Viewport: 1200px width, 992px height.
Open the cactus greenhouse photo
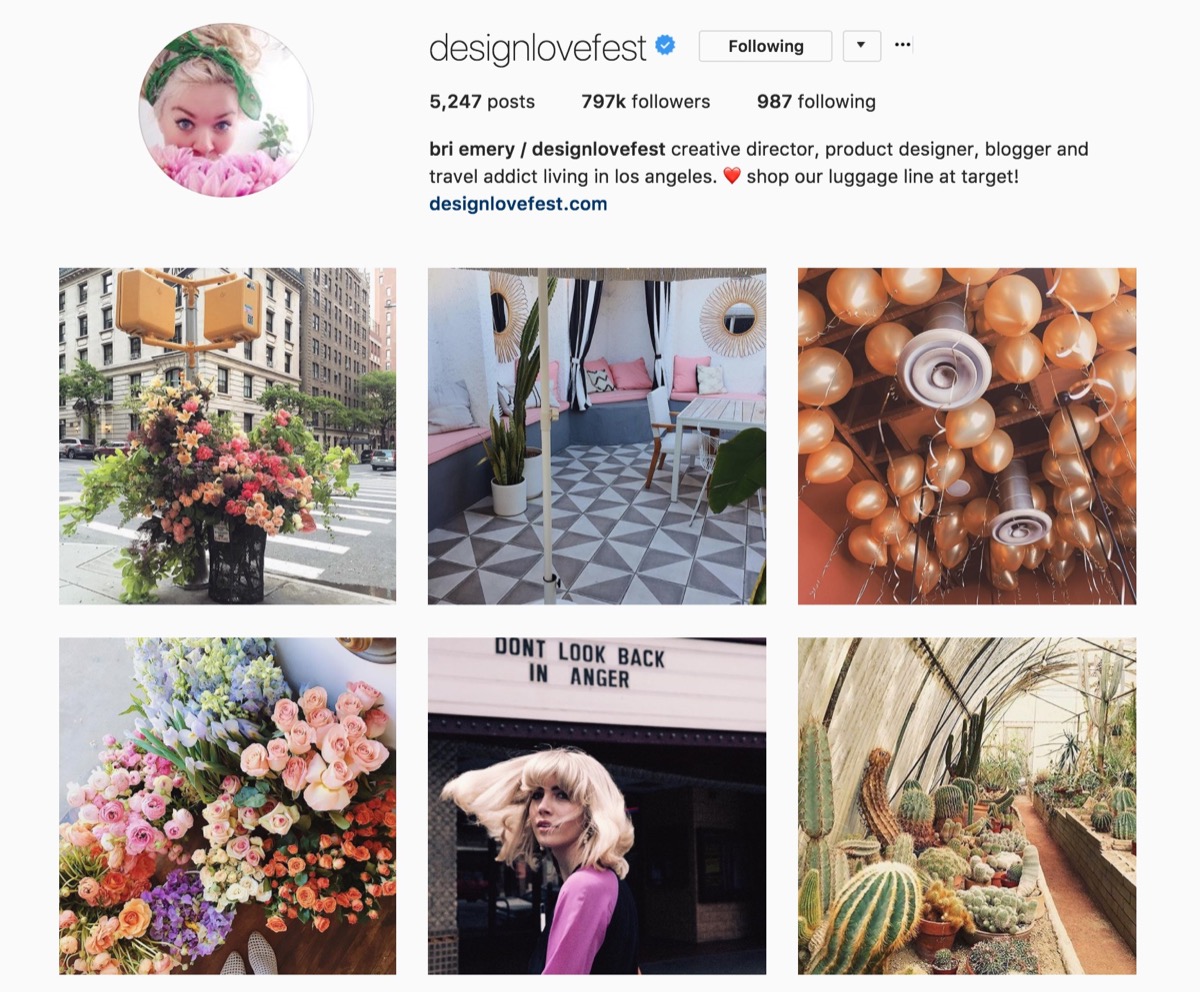(967, 806)
